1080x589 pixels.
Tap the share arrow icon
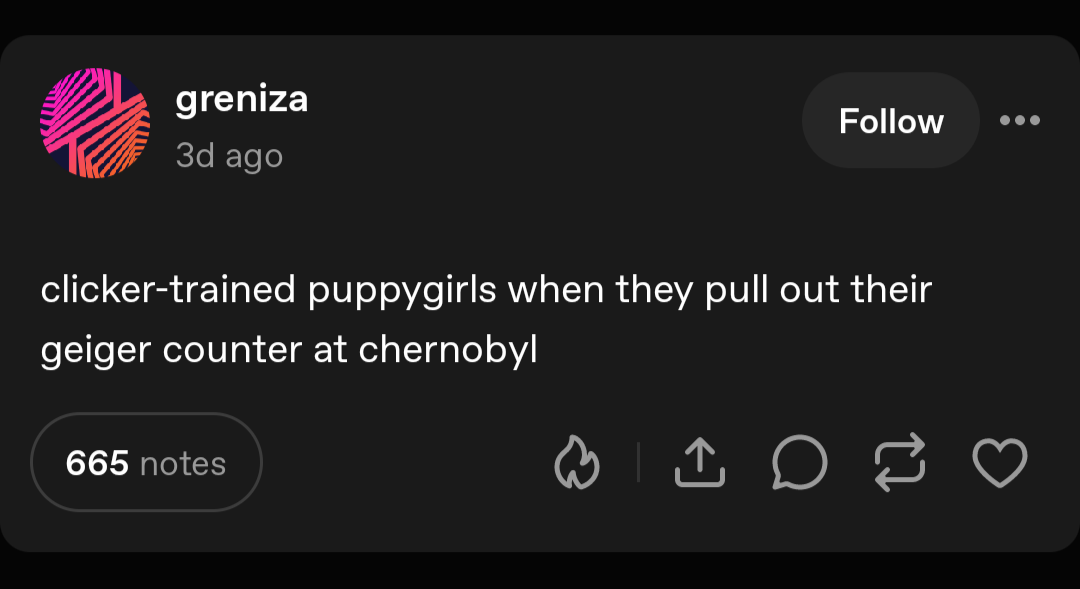click(699, 463)
